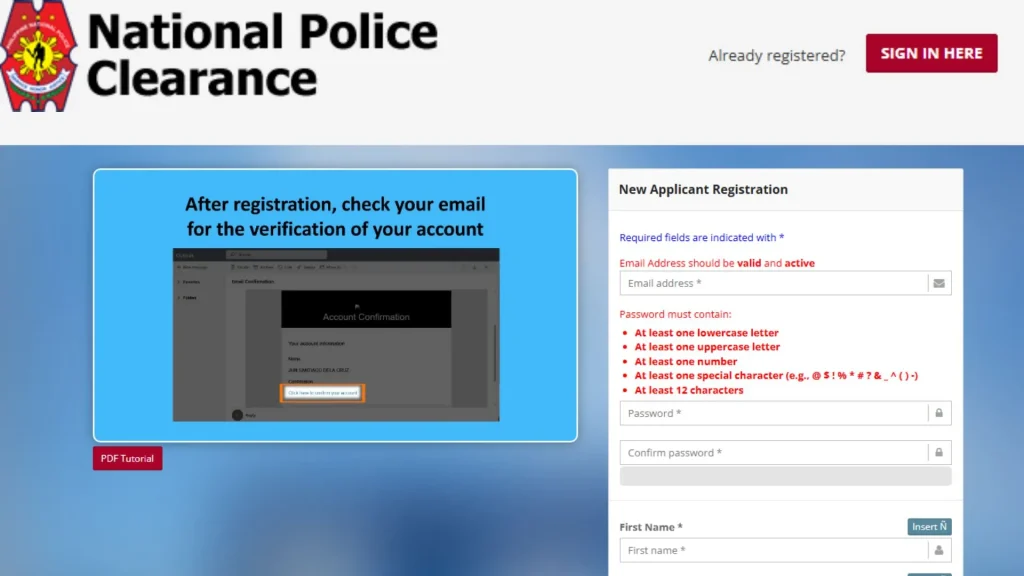This screenshot has height=576, width=1024.
Task: Click the search bar in the tutorial image
Action: pos(276,255)
